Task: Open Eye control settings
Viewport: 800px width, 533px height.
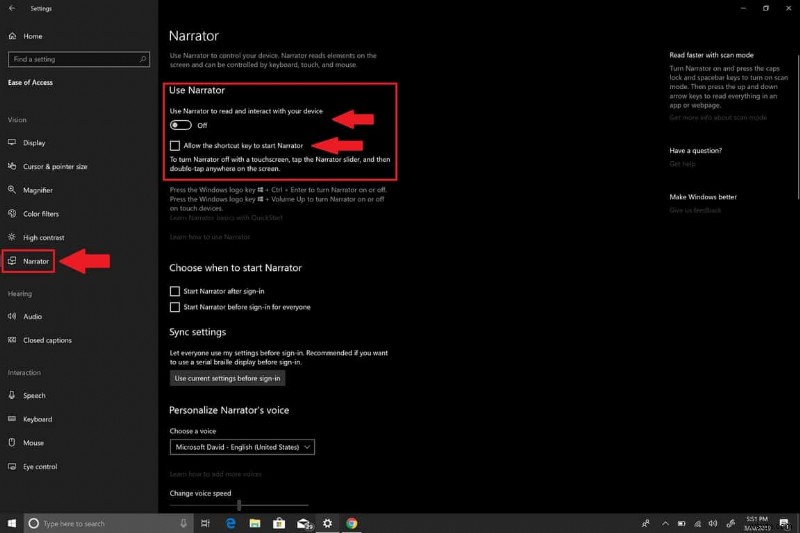Action: pos(32,467)
